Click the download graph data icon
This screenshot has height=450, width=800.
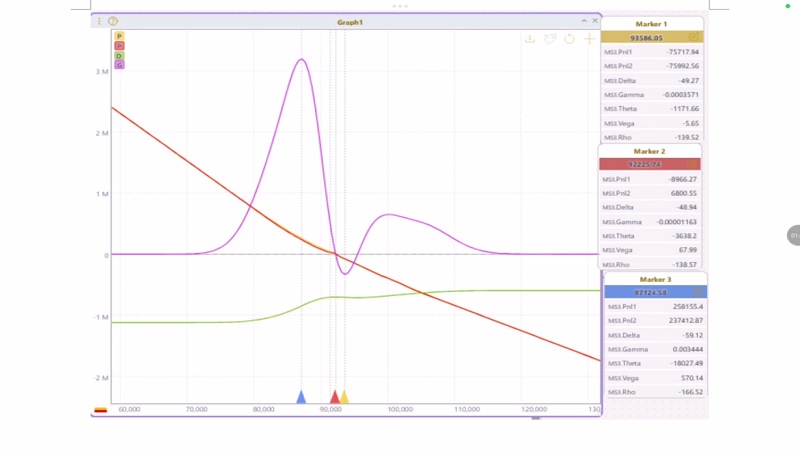click(x=530, y=39)
